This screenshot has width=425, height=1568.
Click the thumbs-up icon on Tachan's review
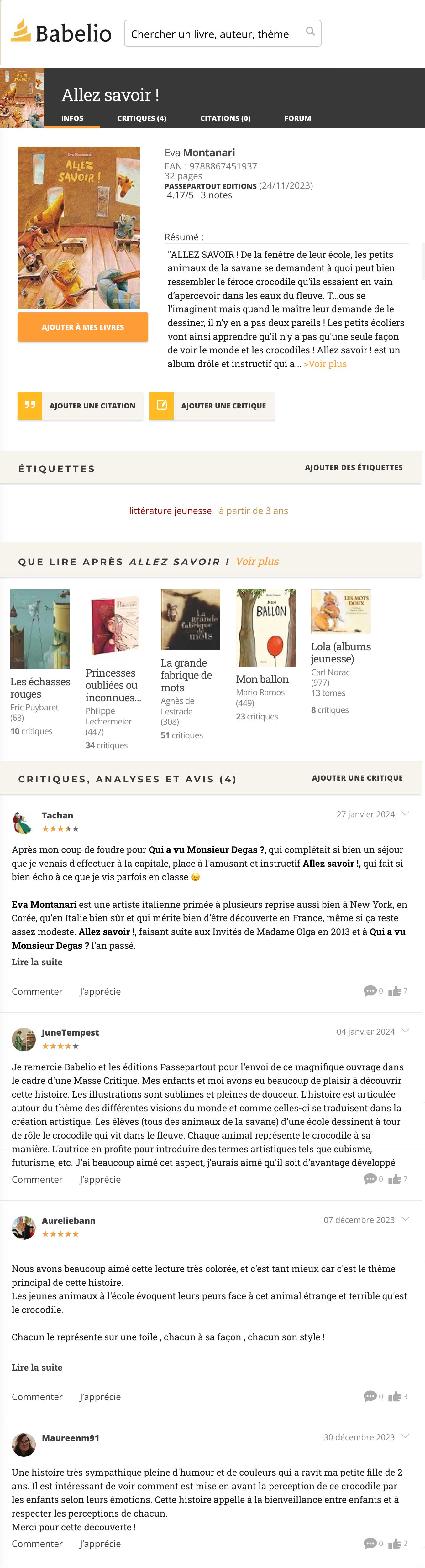pyautogui.click(x=395, y=991)
